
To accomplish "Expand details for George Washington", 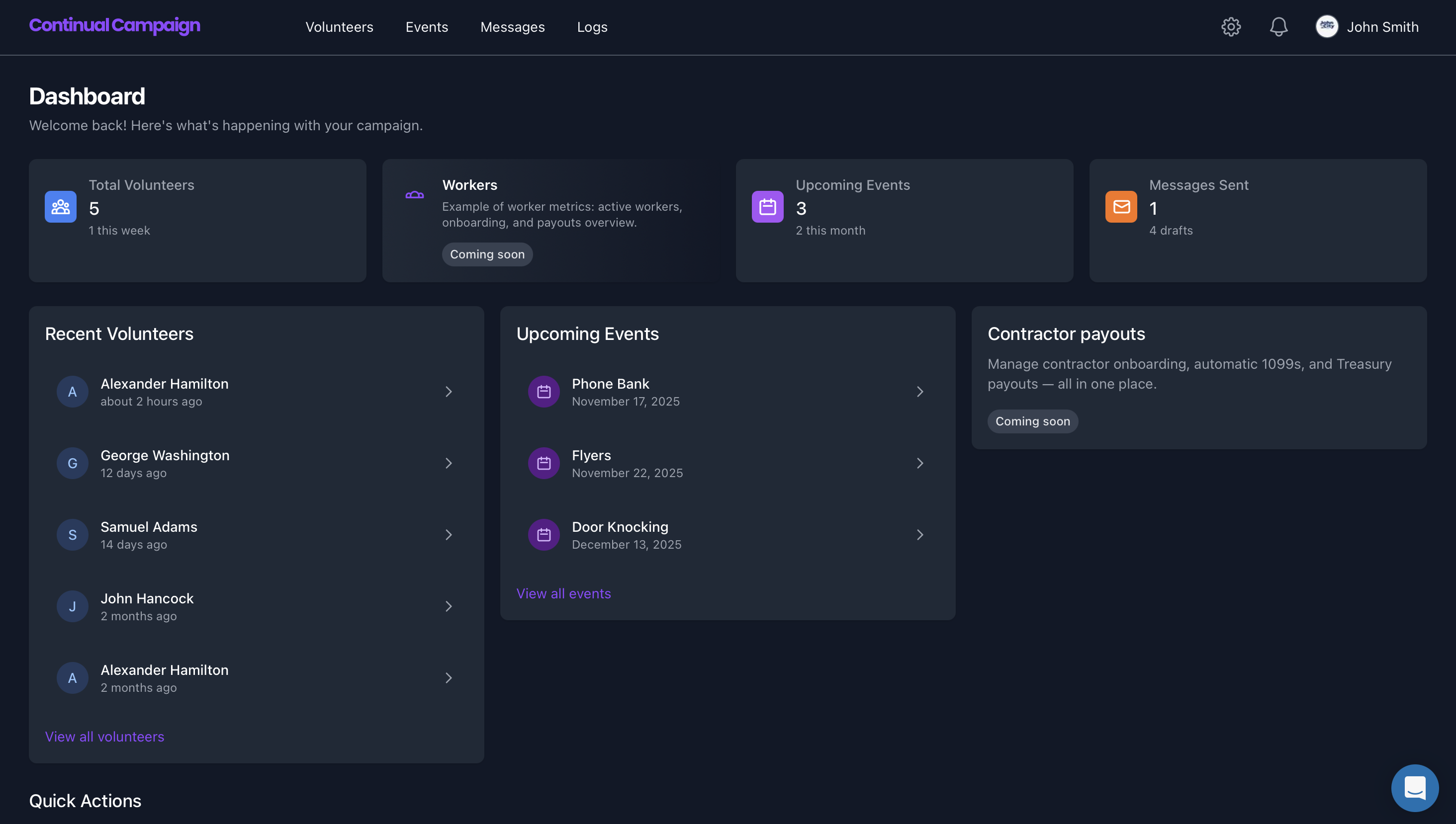I will (x=449, y=463).
